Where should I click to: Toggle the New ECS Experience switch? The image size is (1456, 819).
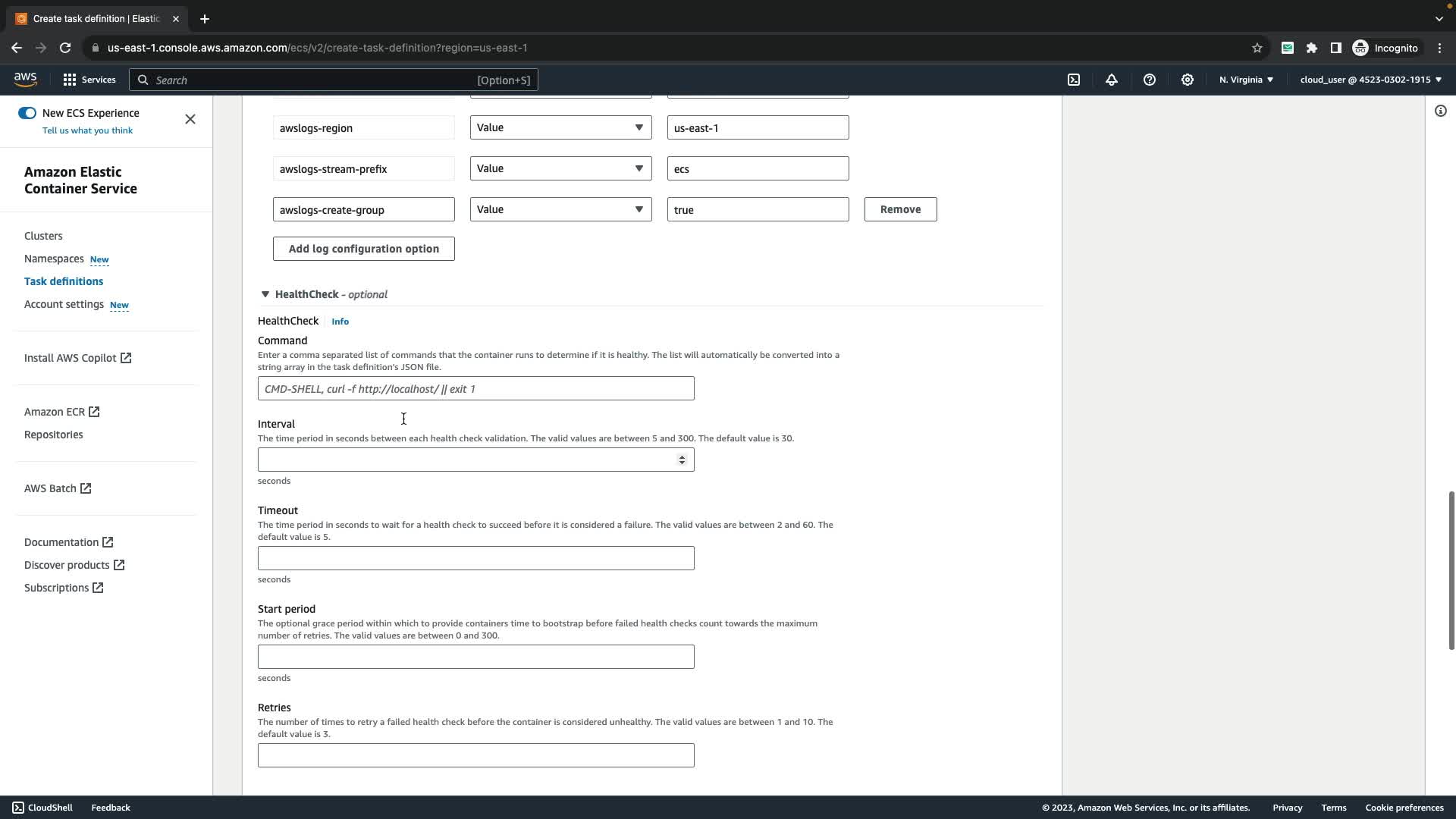[27, 113]
